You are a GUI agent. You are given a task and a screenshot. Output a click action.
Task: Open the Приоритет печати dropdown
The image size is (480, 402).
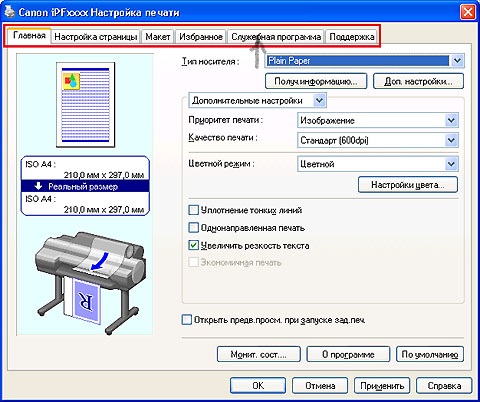point(378,120)
